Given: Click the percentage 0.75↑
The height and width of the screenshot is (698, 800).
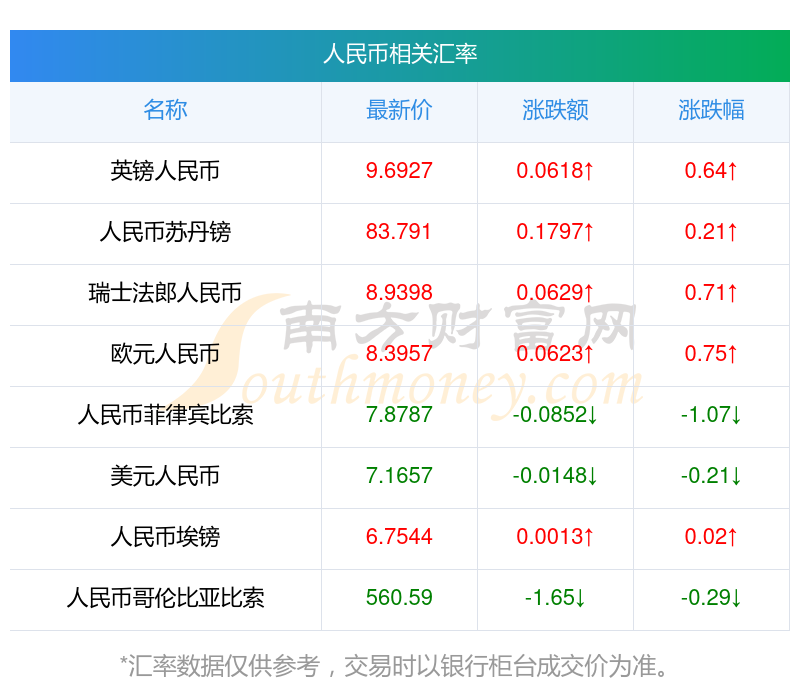Looking at the screenshot, I should (x=711, y=354).
